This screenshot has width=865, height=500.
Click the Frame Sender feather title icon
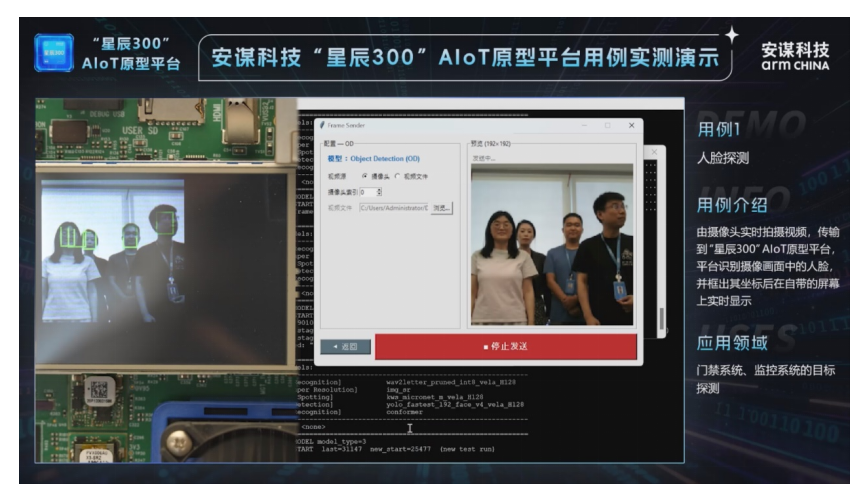(x=322, y=125)
